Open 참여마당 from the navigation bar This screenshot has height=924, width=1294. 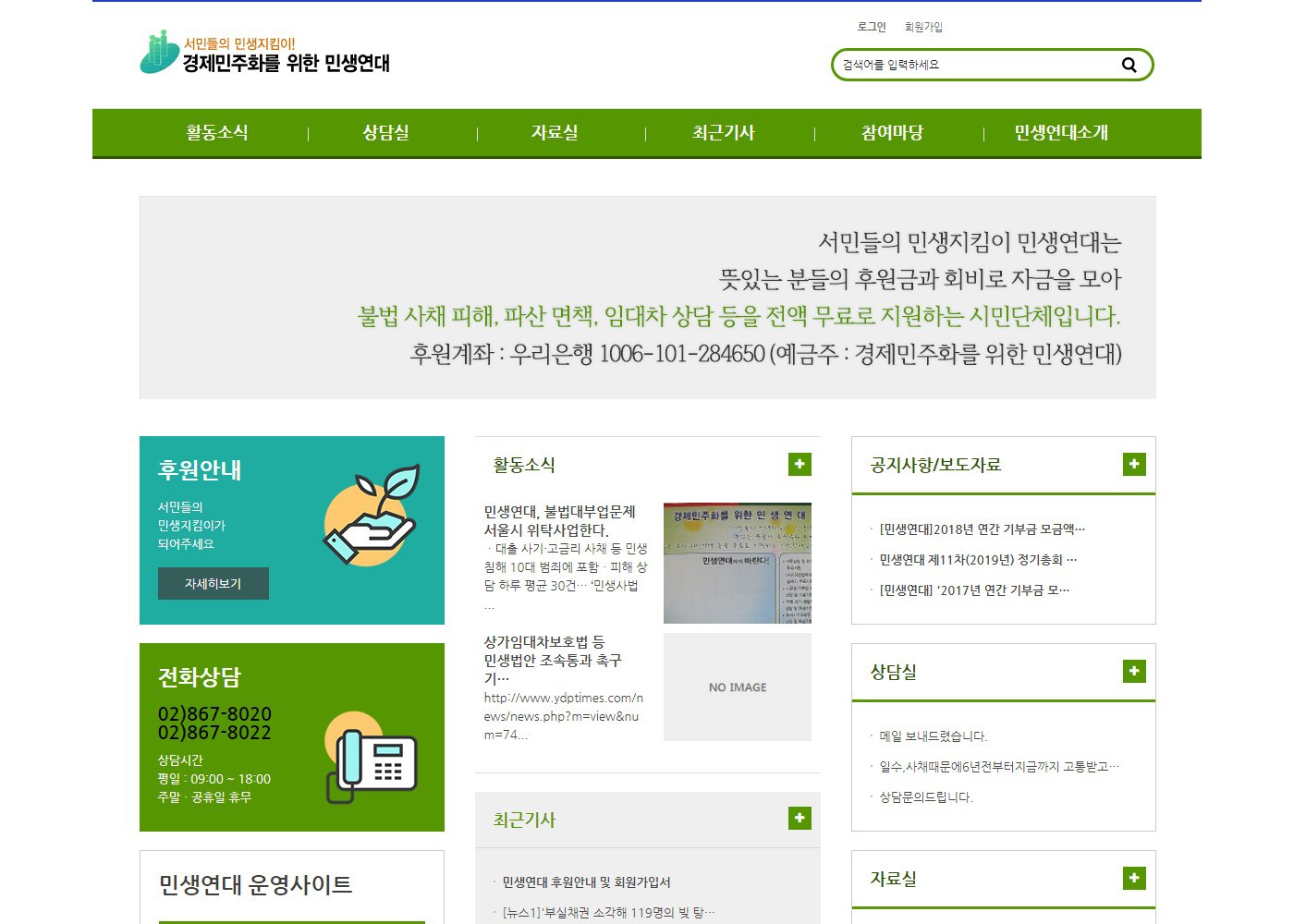click(892, 133)
